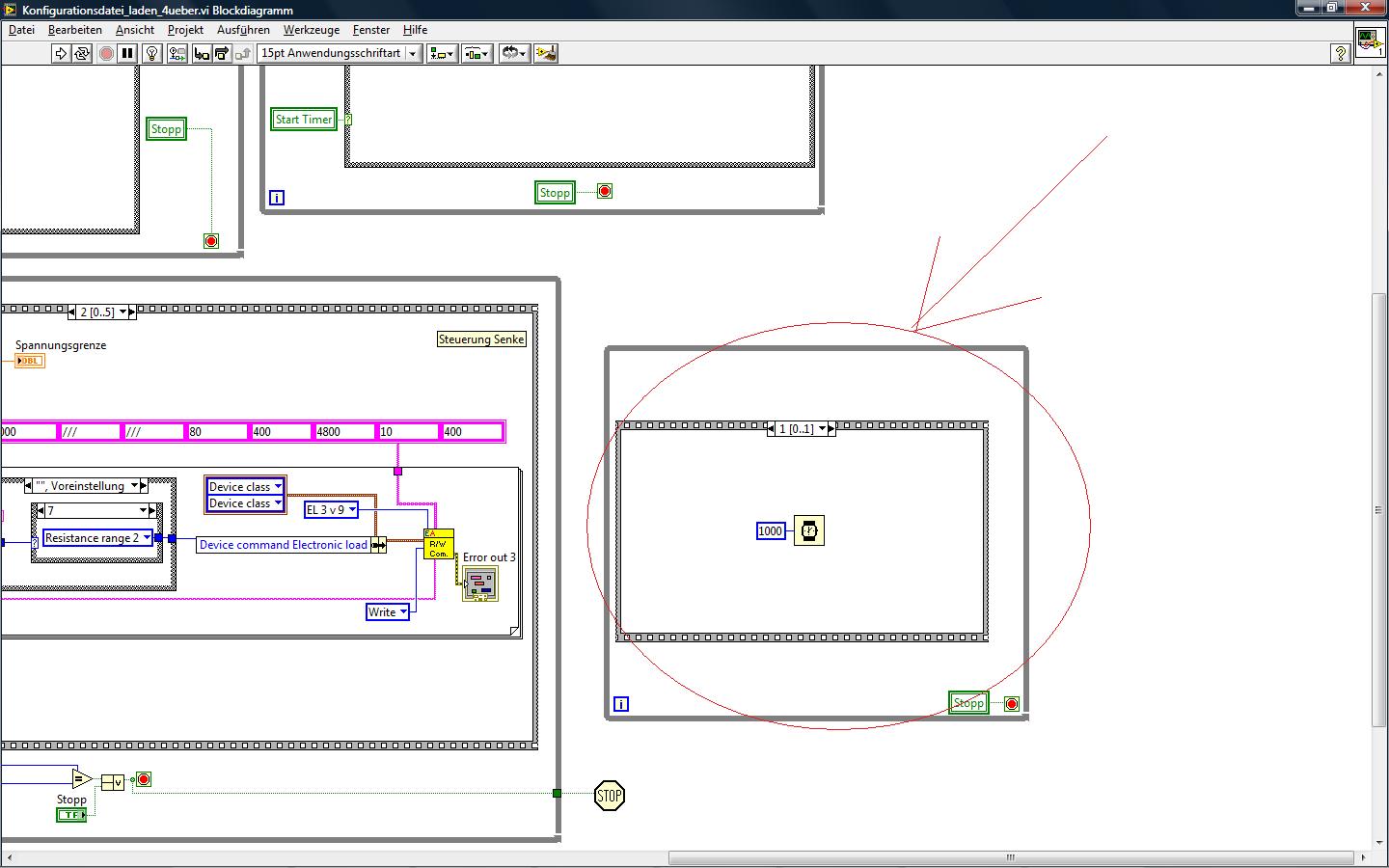Go to previous case of '2 [0..5]' structure
1389x868 pixels.
(72, 312)
